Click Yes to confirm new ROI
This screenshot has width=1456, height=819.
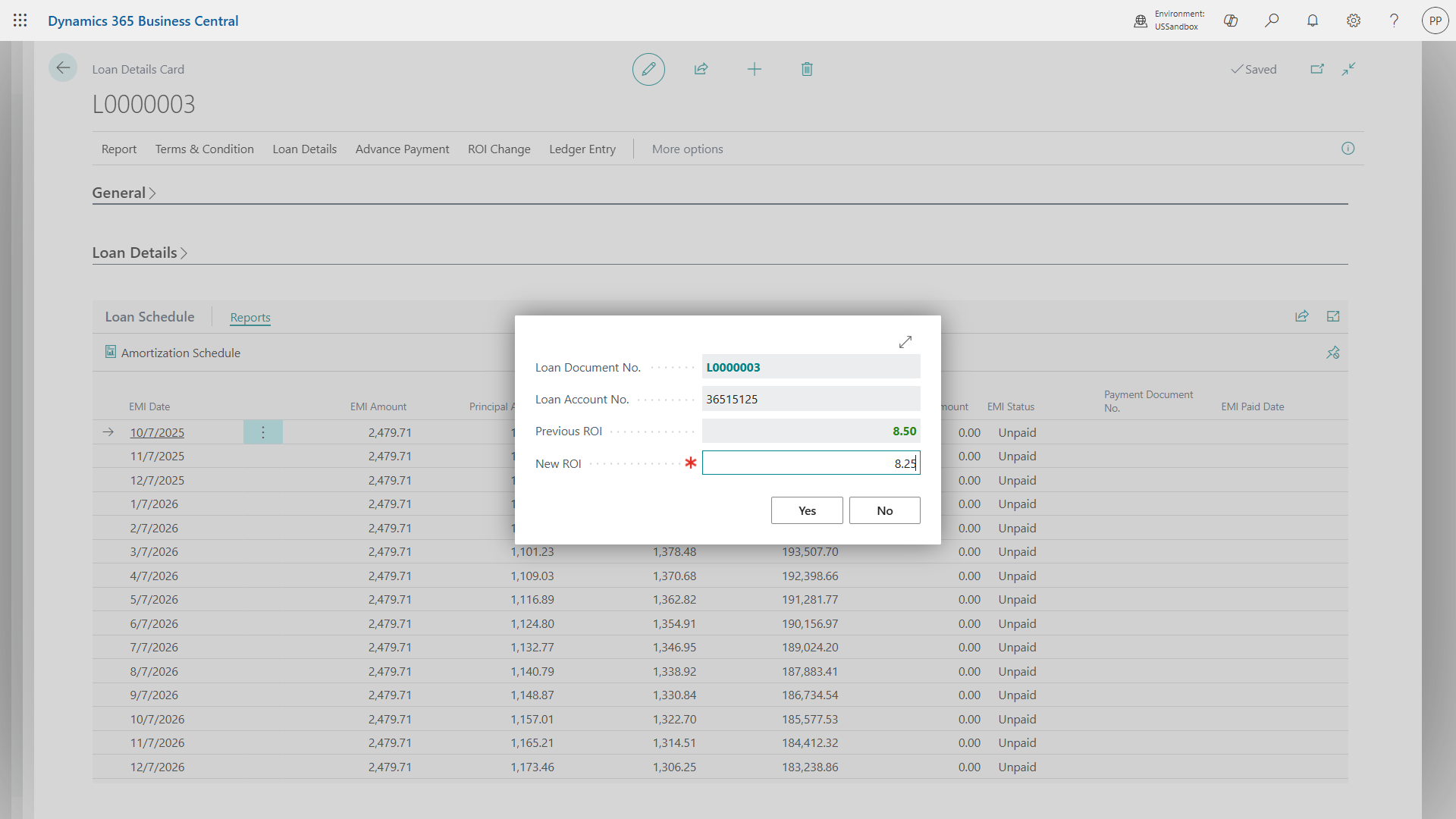click(x=807, y=510)
